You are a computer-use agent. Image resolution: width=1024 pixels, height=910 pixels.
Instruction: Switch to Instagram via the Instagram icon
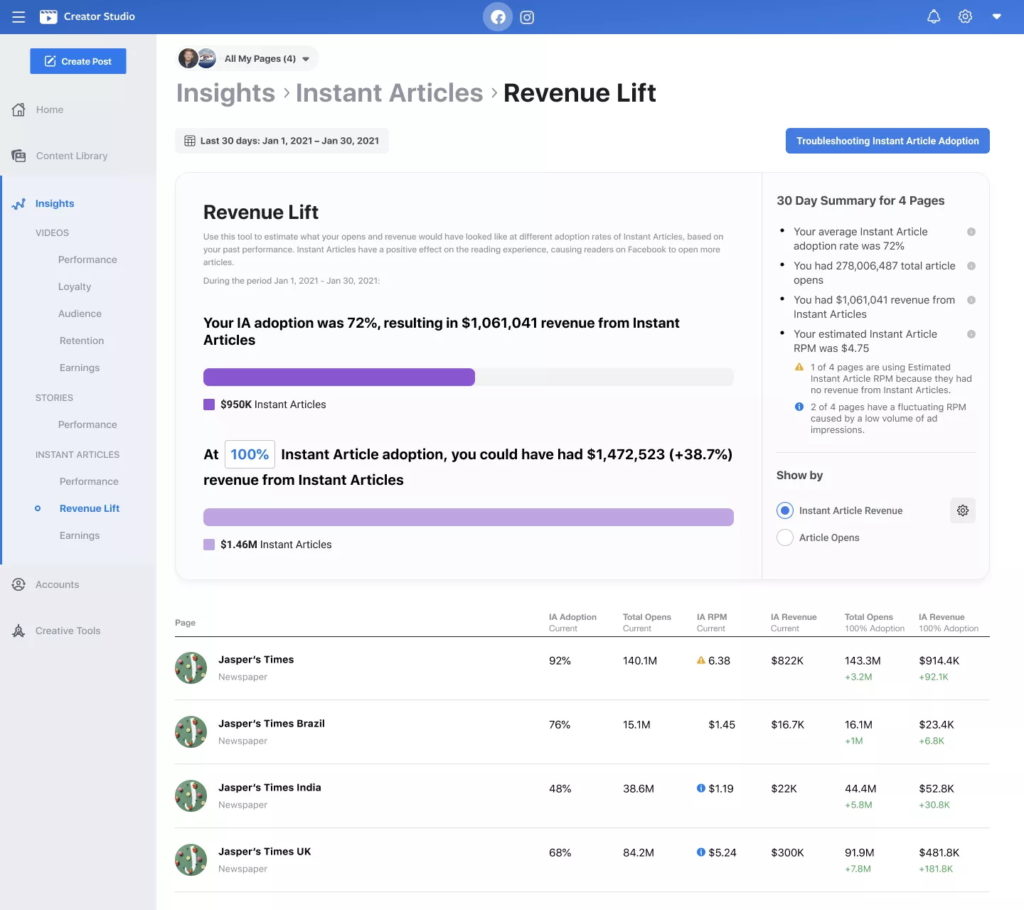(x=527, y=16)
